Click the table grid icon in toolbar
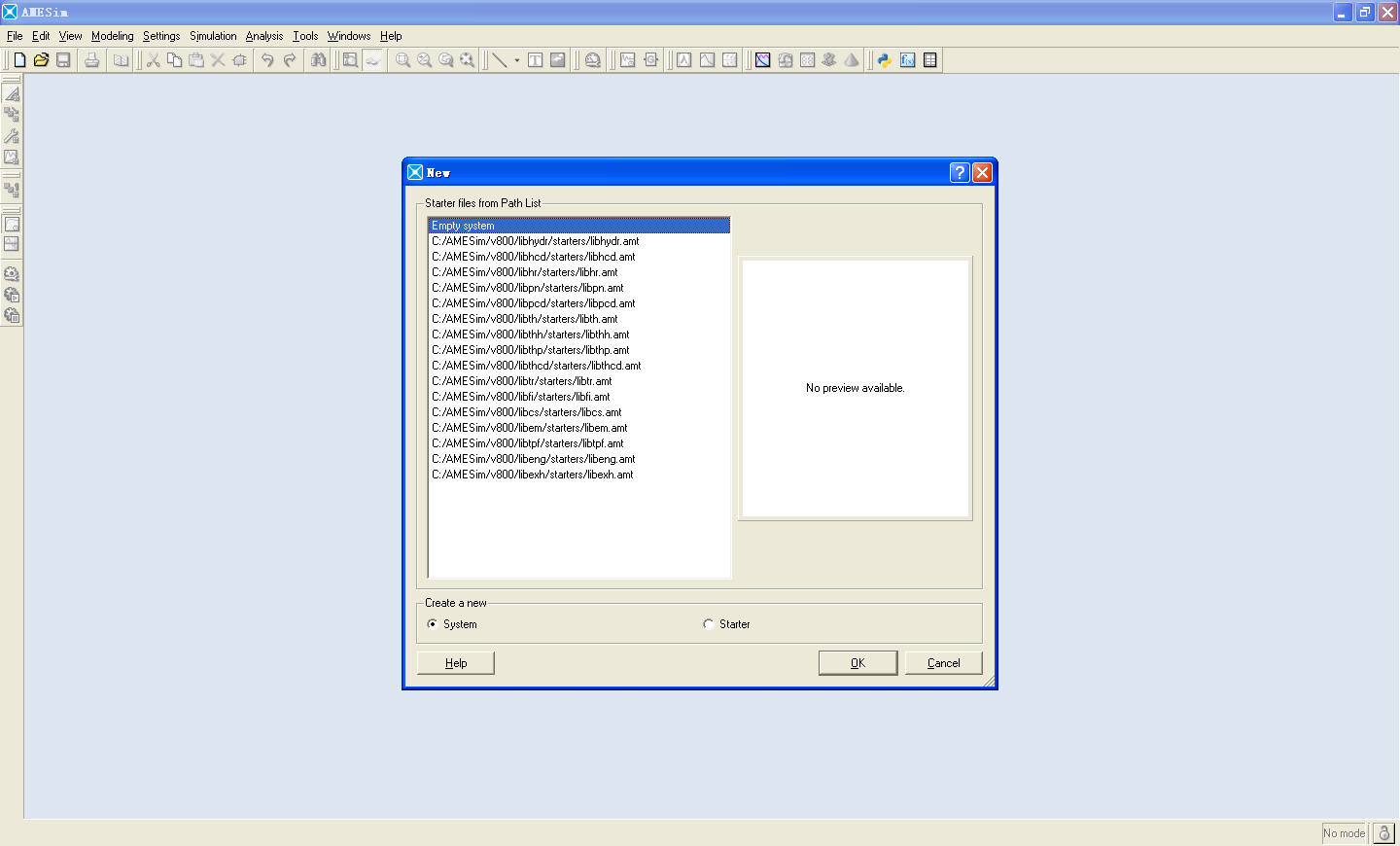This screenshot has width=1400, height=846. tap(930, 60)
